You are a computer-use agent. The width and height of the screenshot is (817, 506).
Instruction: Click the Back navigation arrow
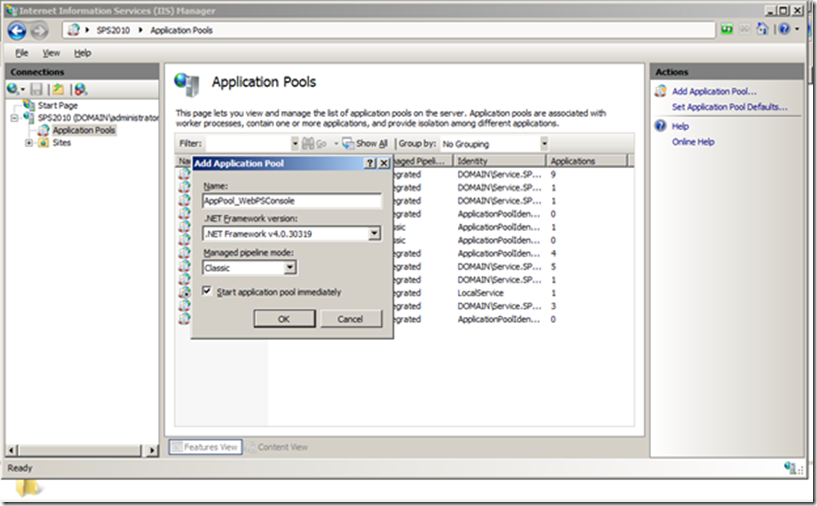pyautogui.click(x=17, y=31)
